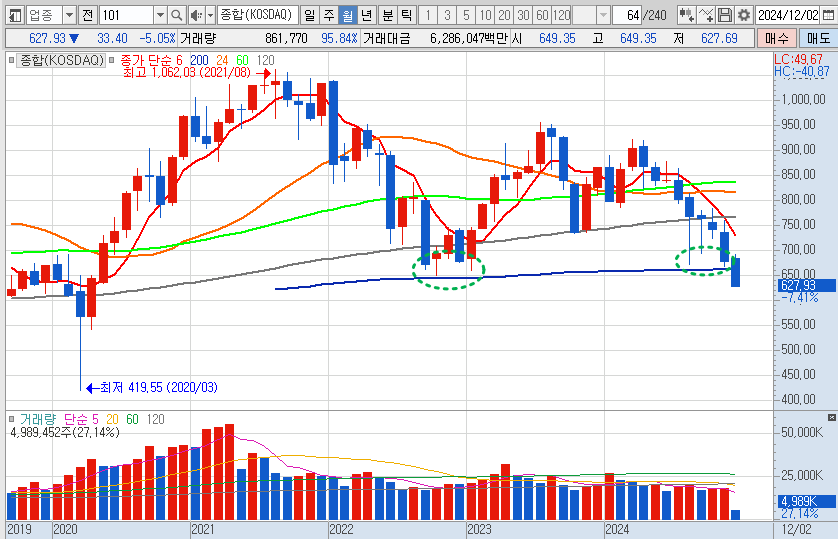This screenshot has width=838, height=539.
Task: Click the volume 단순 5 legend
Action: (81, 419)
